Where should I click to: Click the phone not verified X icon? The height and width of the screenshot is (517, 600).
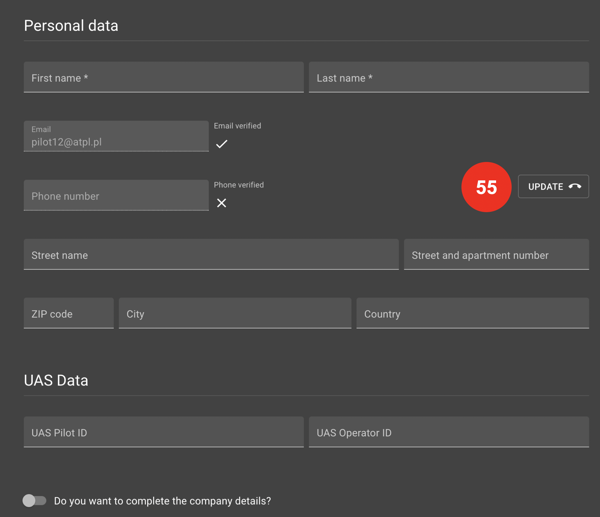221,203
